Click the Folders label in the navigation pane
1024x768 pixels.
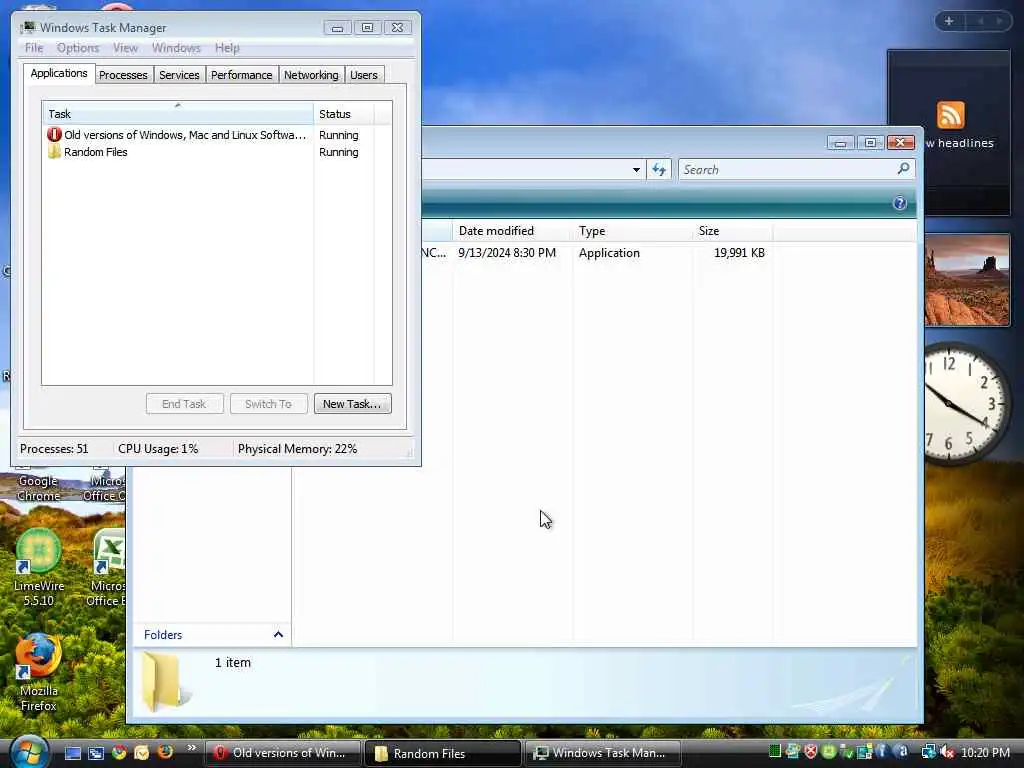pos(163,635)
